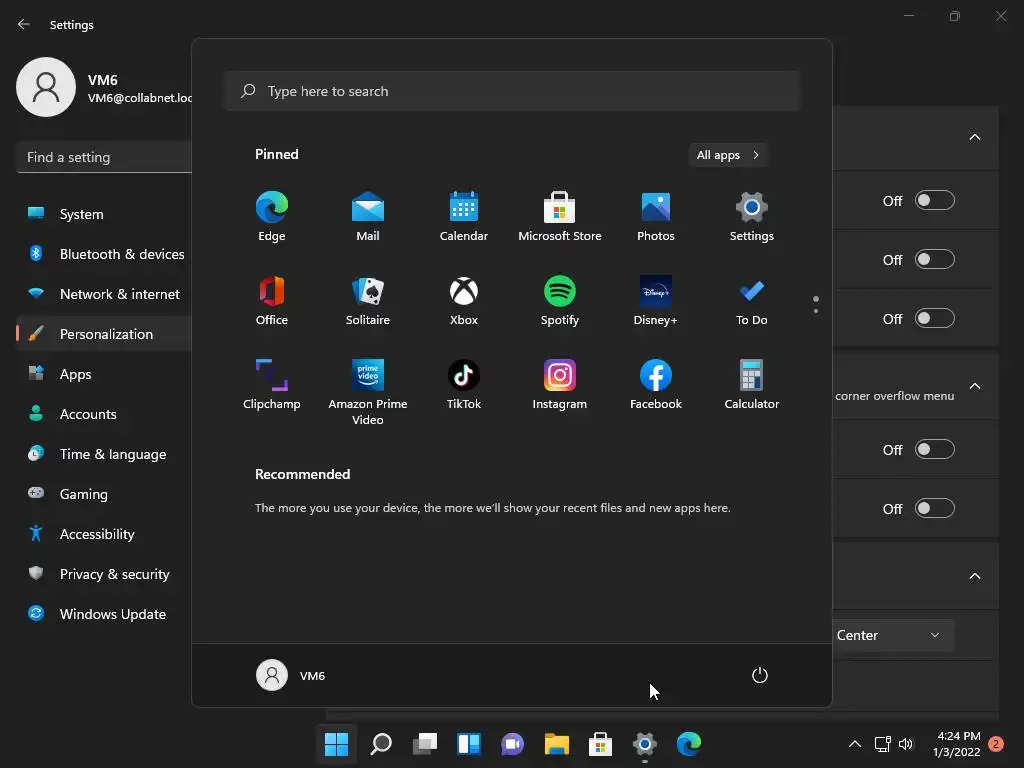The width and height of the screenshot is (1024, 768).
Task: Collapse the section above the Center dropdown
Action: point(974,576)
